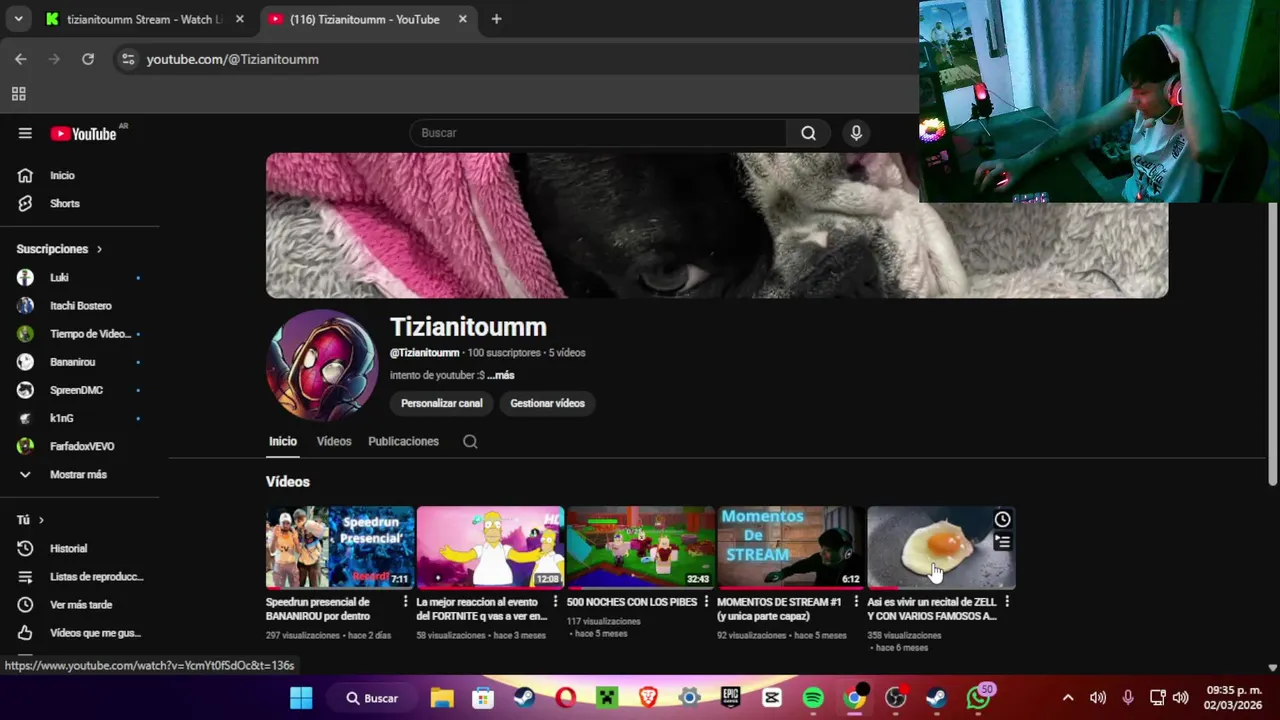Image resolution: width=1280 pixels, height=720 pixels.
Task: Expand the Tú section chevron
Action: click(x=41, y=520)
